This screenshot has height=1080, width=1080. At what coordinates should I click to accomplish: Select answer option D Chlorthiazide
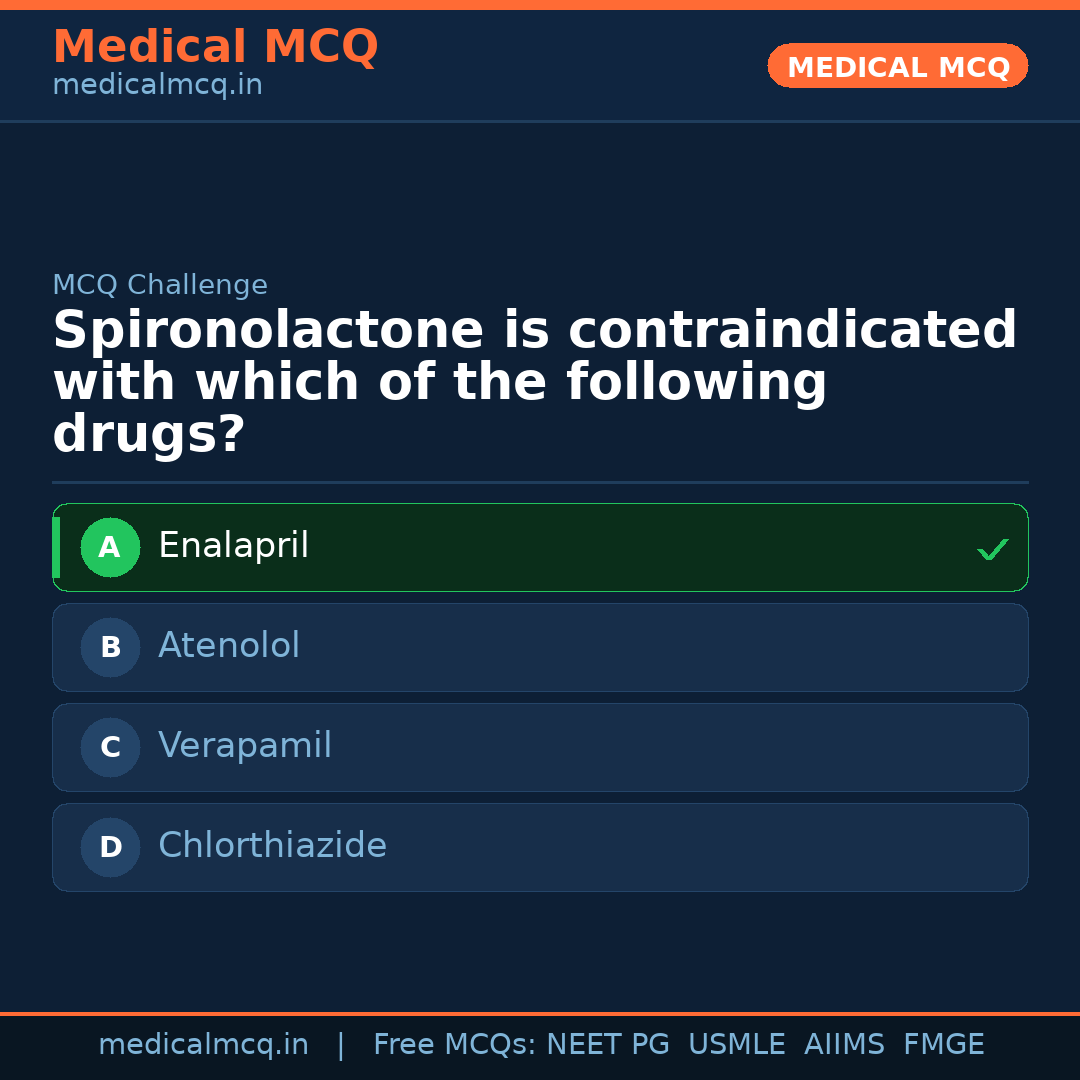coord(540,847)
